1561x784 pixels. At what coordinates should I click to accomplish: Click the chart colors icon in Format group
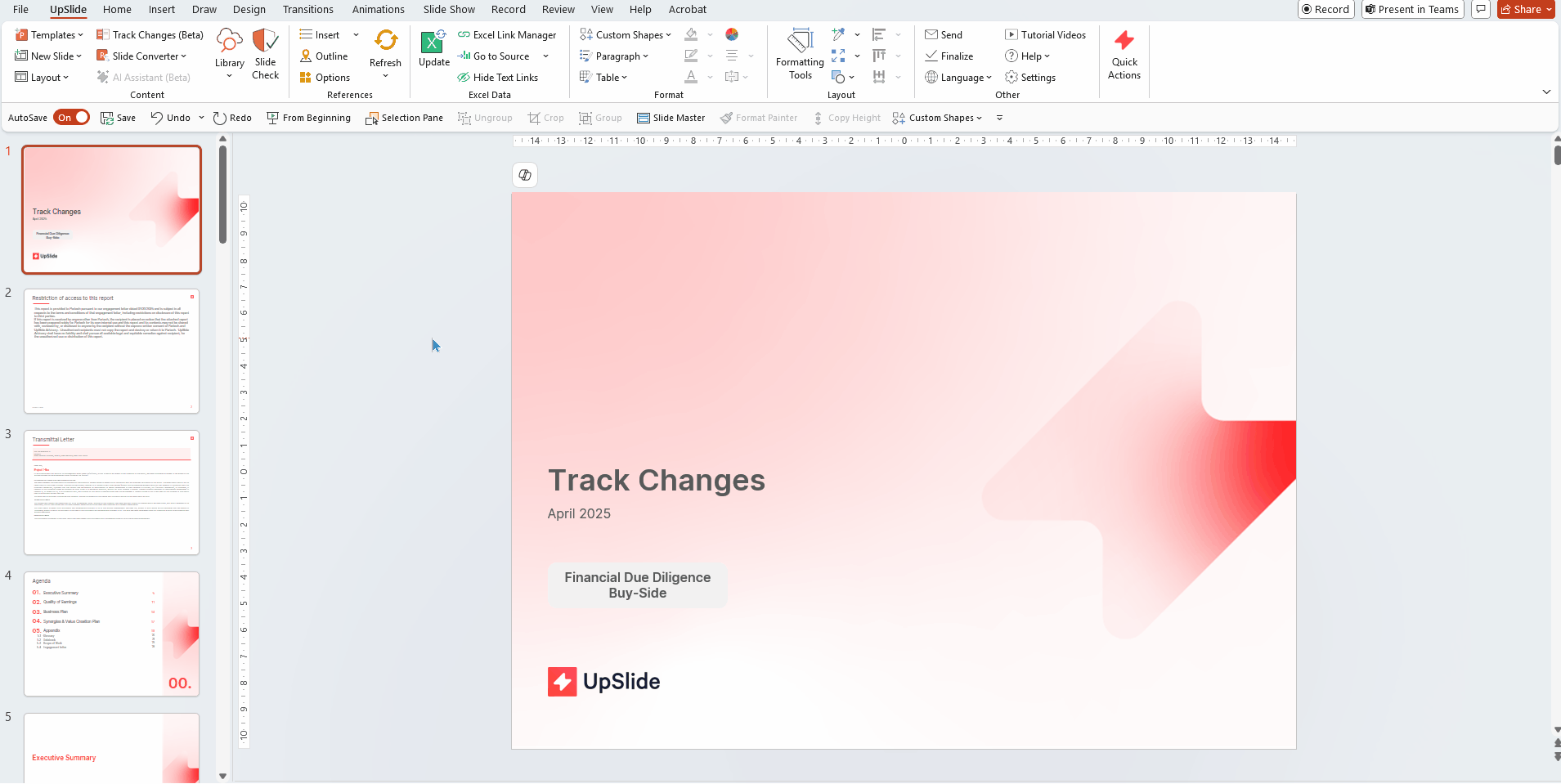click(732, 34)
